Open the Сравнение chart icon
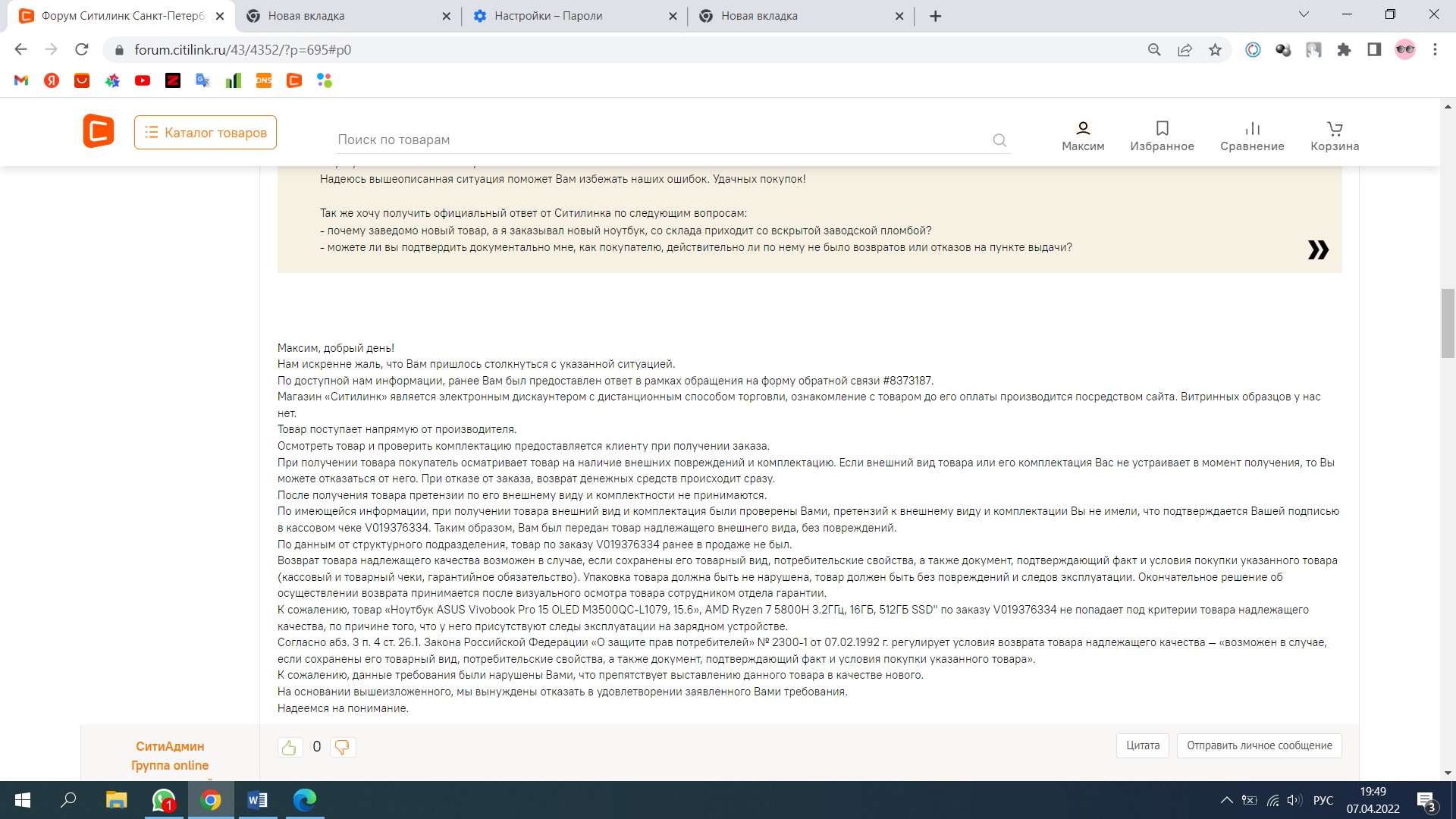Screen dimensions: 1456x819 point(1252,129)
